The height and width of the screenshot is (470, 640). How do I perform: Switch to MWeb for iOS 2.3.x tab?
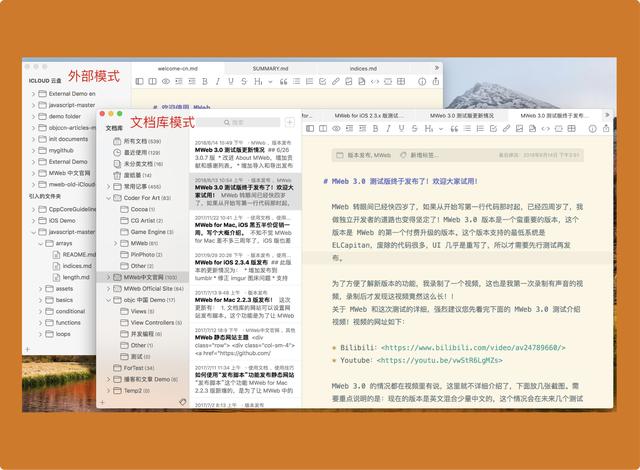tap(369, 115)
